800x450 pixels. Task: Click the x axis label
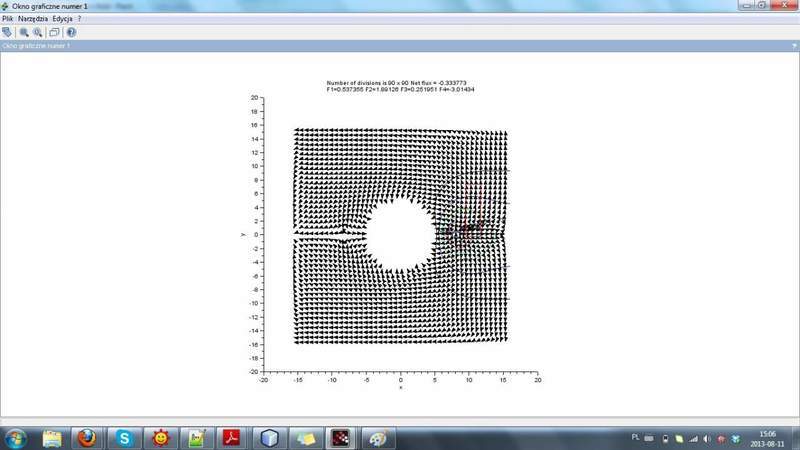[401, 388]
